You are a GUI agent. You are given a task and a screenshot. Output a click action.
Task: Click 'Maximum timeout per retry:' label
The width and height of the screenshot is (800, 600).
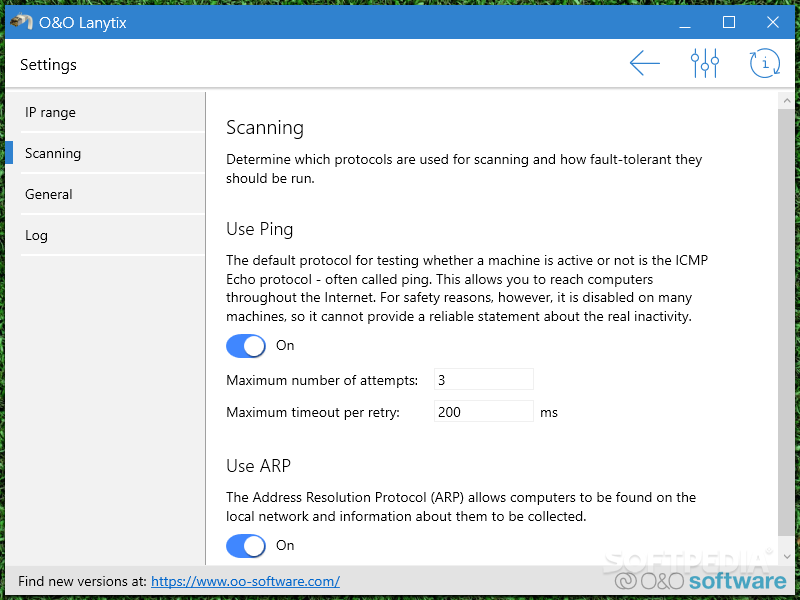tap(313, 412)
